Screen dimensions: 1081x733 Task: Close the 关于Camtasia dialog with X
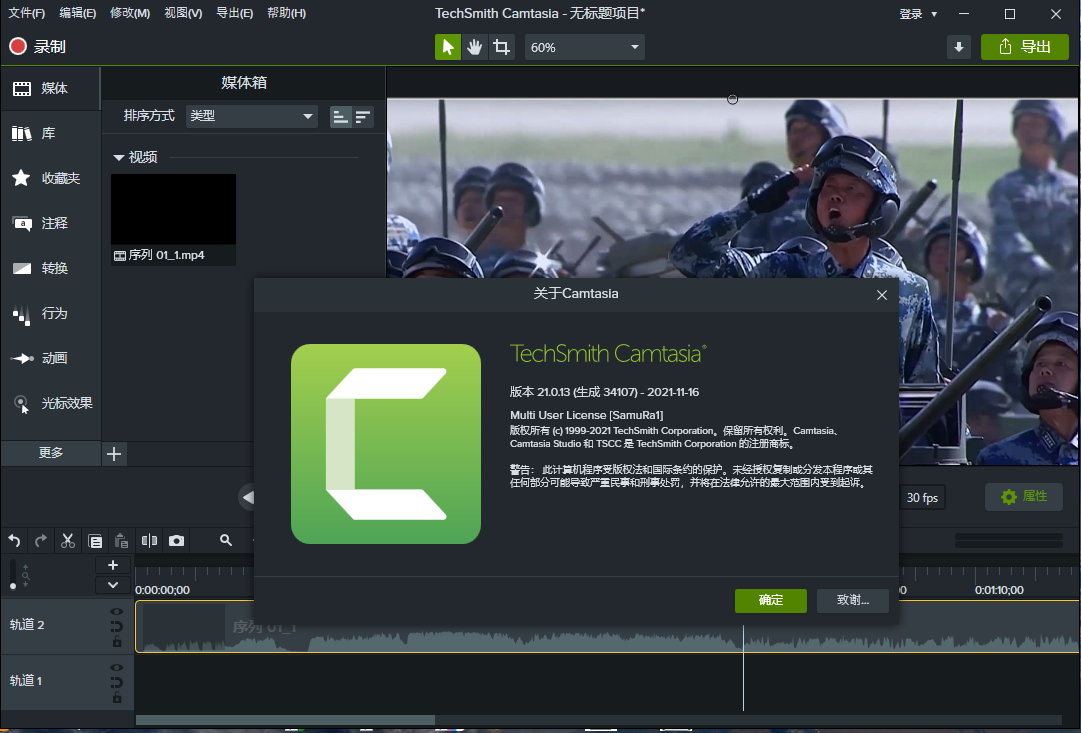(881, 295)
